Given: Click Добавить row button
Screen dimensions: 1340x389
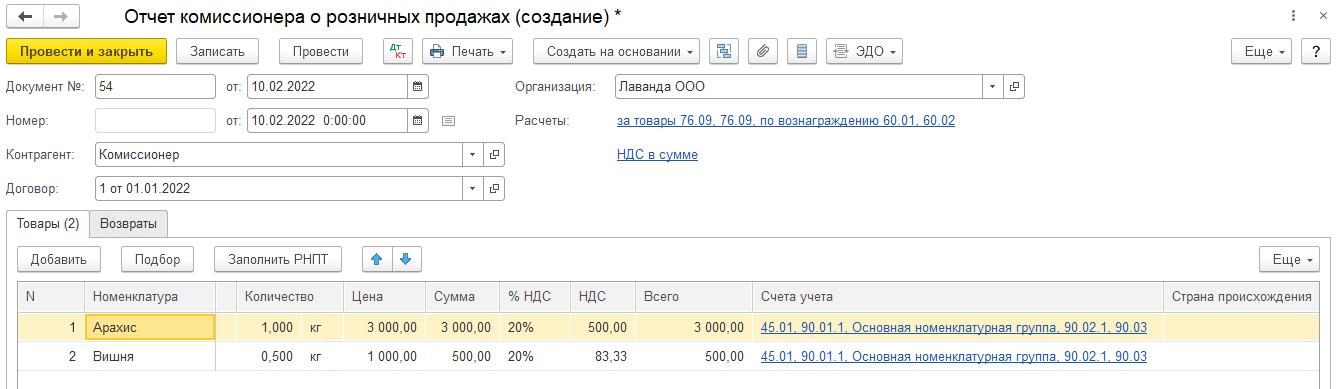Looking at the screenshot, I should point(59,259).
